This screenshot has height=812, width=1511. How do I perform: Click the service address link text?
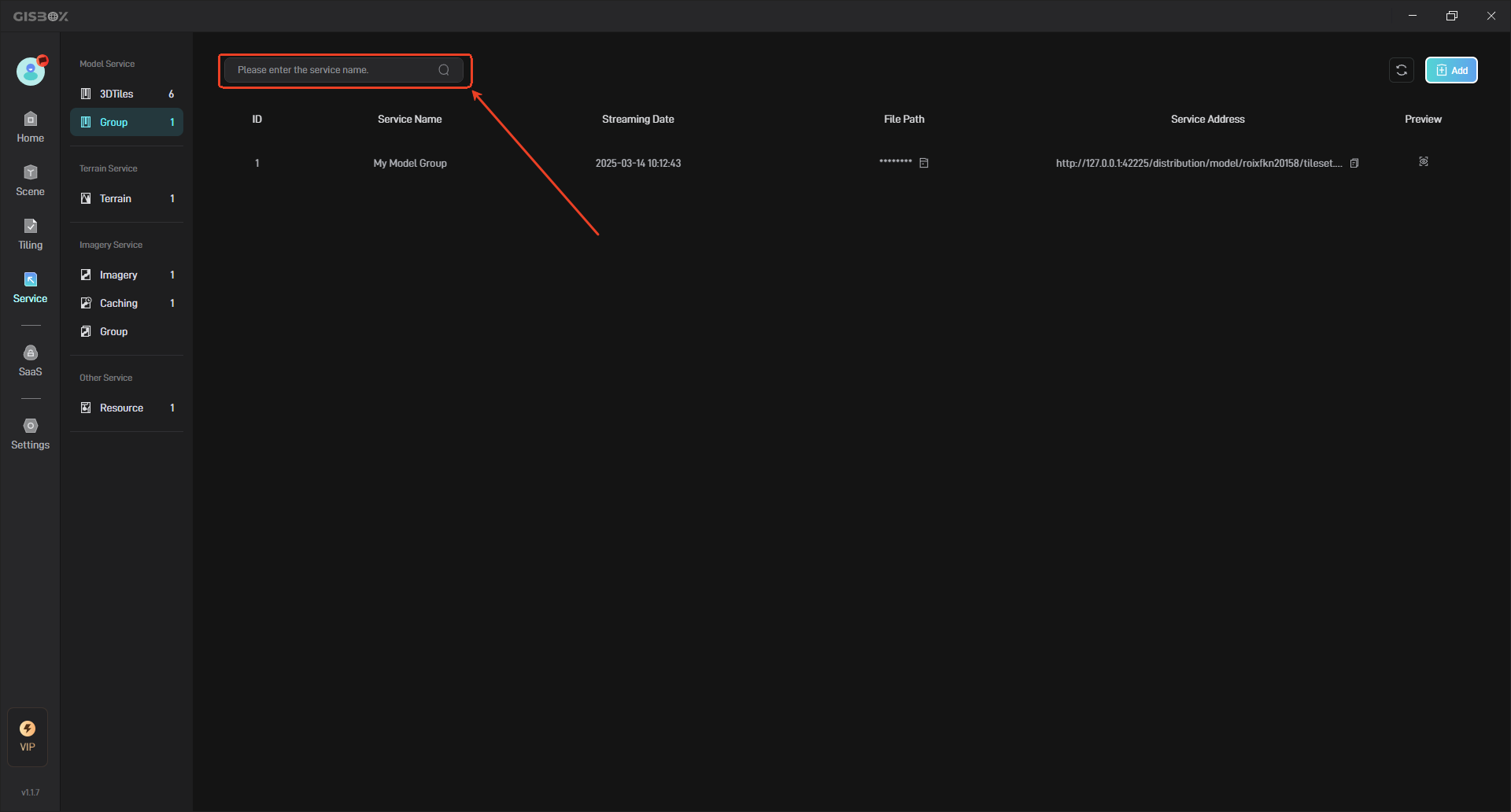click(x=1199, y=163)
